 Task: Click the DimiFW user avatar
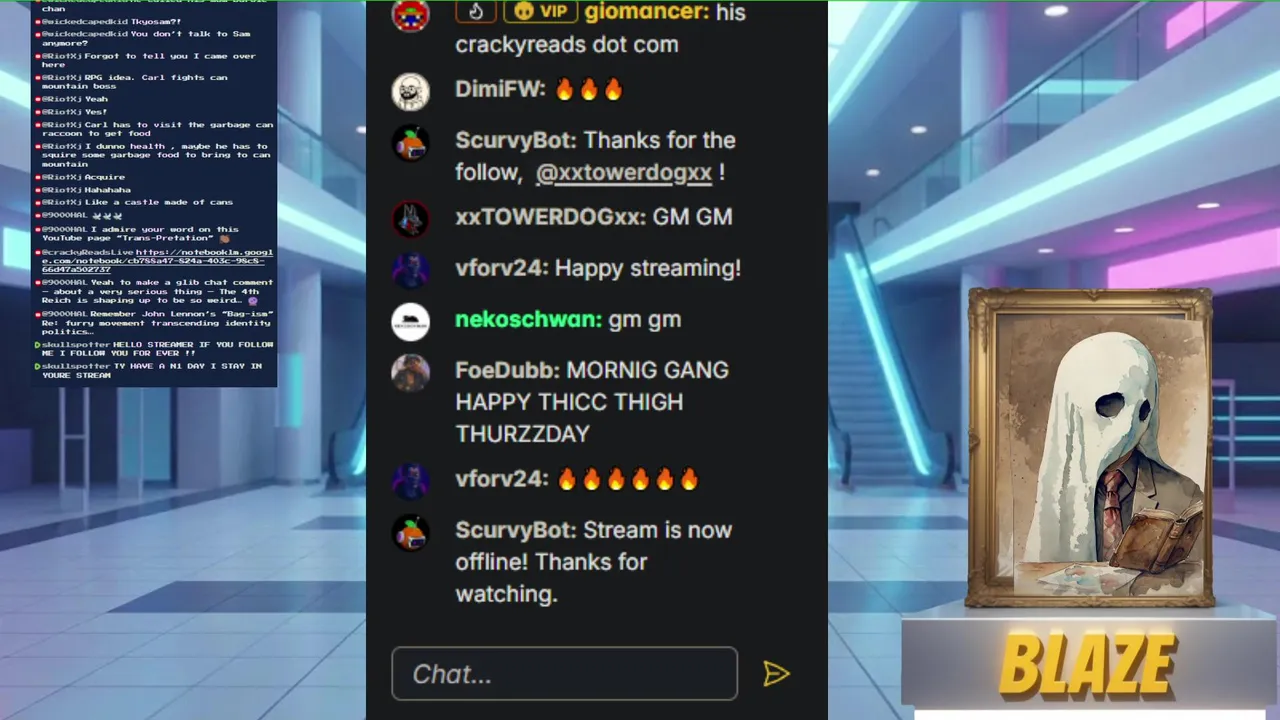pyautogui.click(x=410, y=92)
